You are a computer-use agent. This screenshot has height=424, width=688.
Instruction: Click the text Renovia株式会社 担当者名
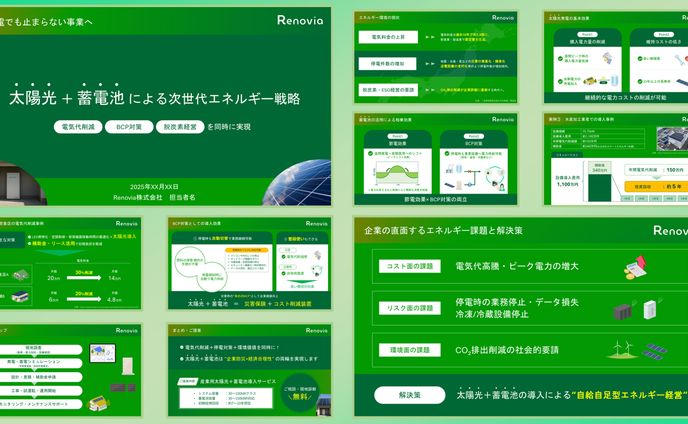154,198
